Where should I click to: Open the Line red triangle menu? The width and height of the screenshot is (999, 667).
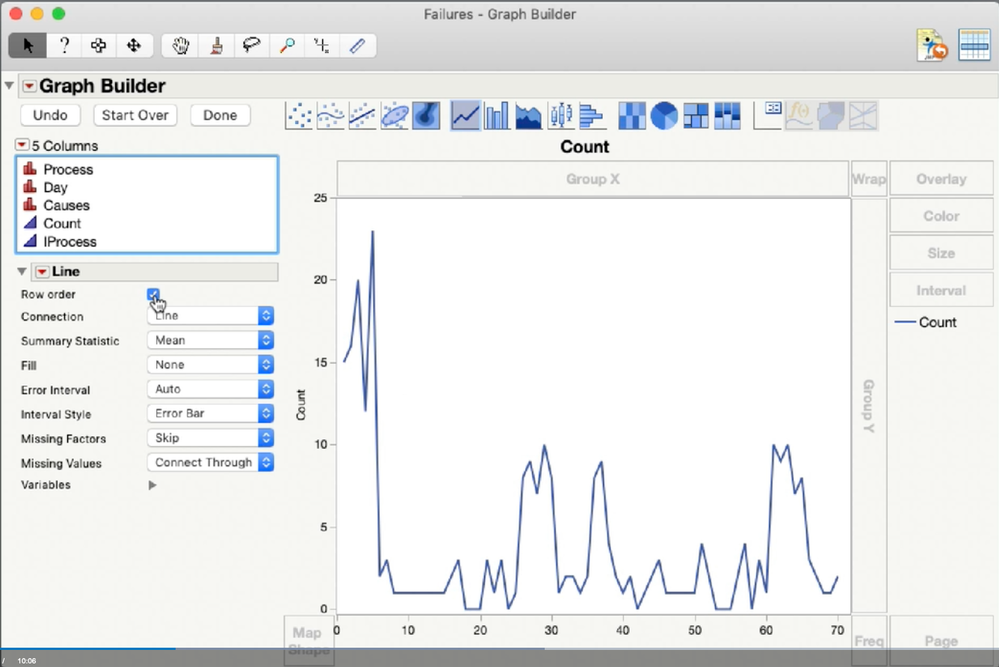[42, 272]
